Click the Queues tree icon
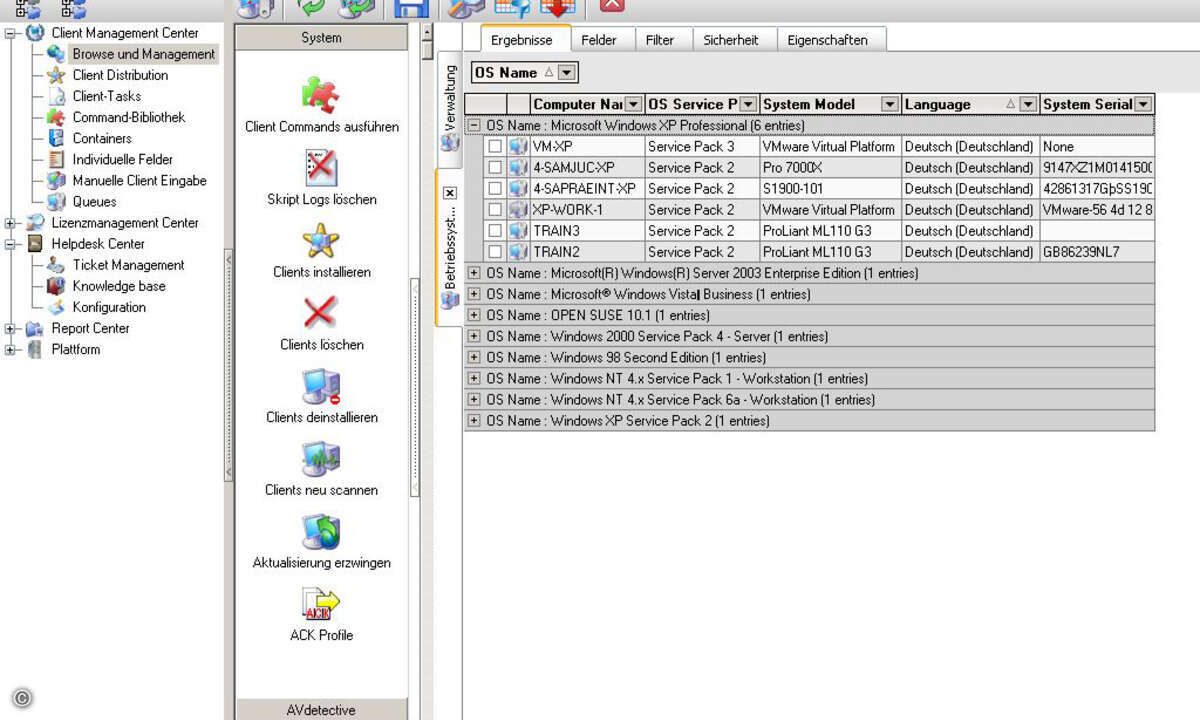The width and height of the screenshot is (1200, 720). pyautogui.click(x=56, y=201)
